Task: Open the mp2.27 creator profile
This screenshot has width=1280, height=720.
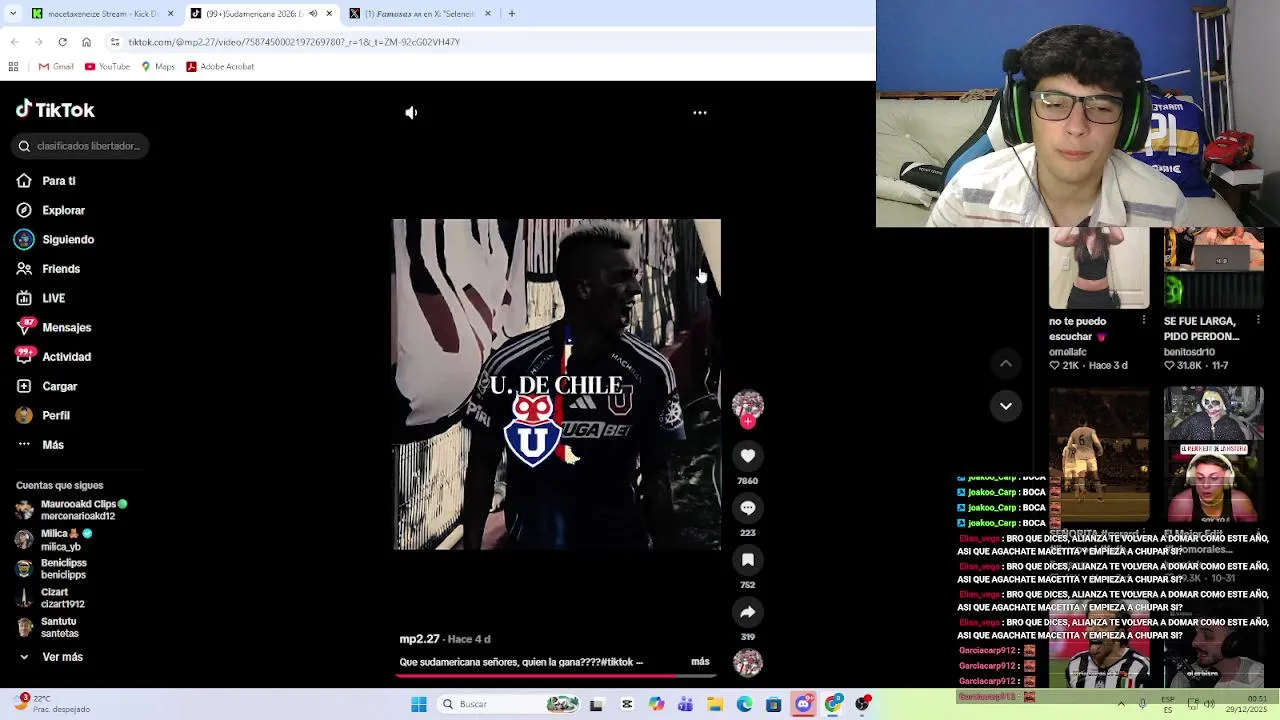Action: coord(419,639)
